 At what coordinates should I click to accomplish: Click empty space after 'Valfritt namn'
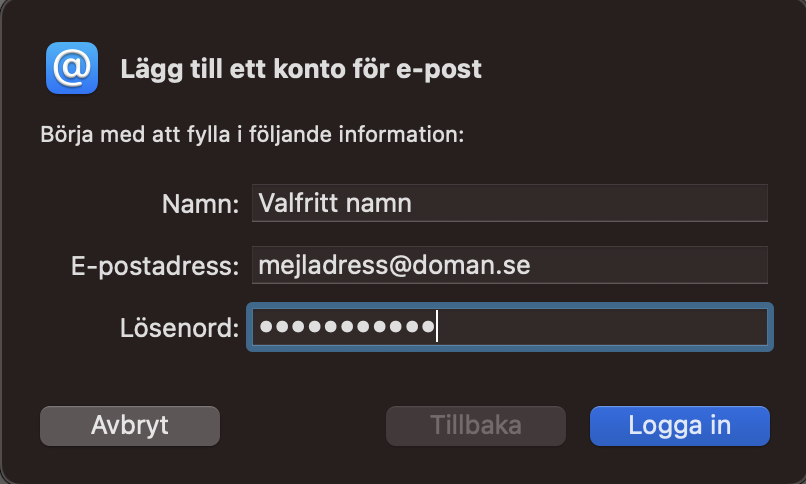click(589, 203)
